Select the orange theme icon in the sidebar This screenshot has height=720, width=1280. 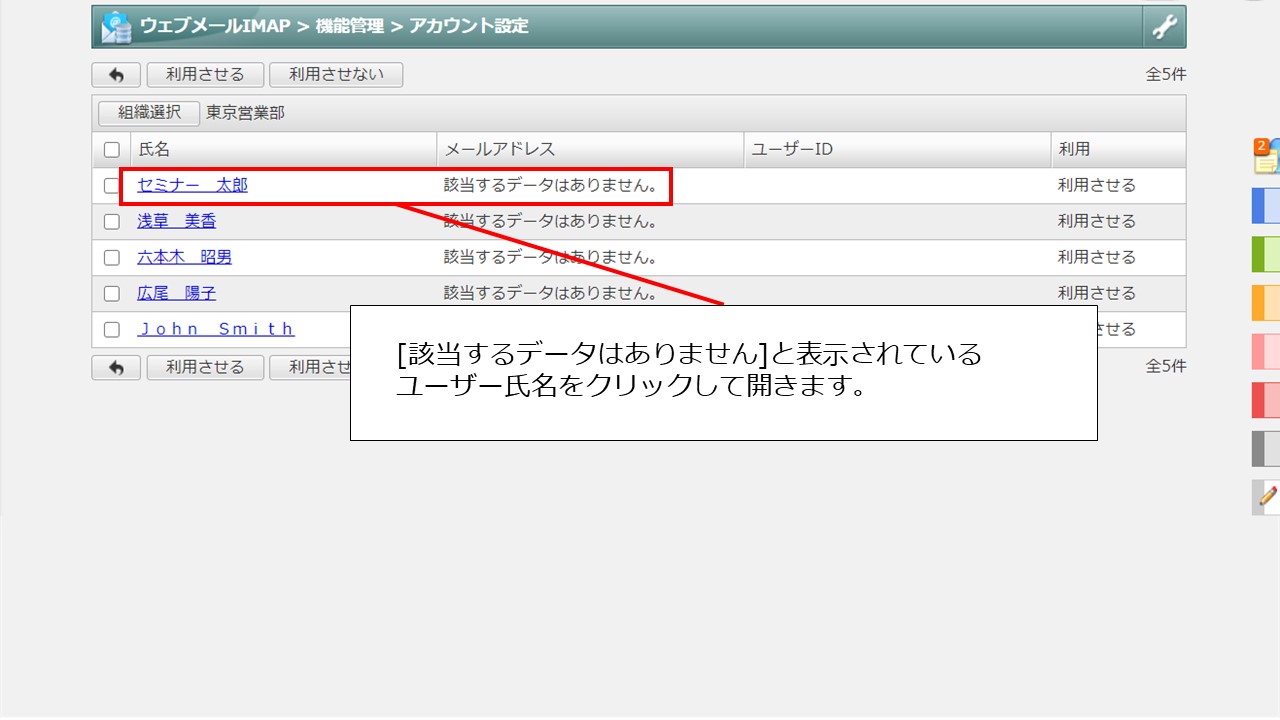pos(1266,302)
